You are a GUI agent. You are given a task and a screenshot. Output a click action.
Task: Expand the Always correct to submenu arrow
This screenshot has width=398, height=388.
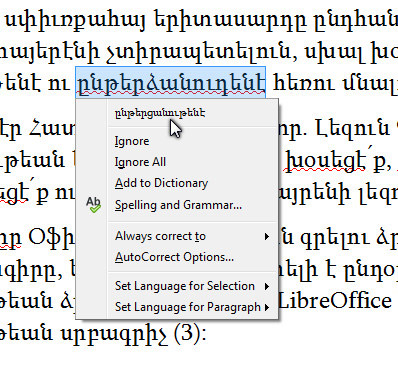point(266,237)
